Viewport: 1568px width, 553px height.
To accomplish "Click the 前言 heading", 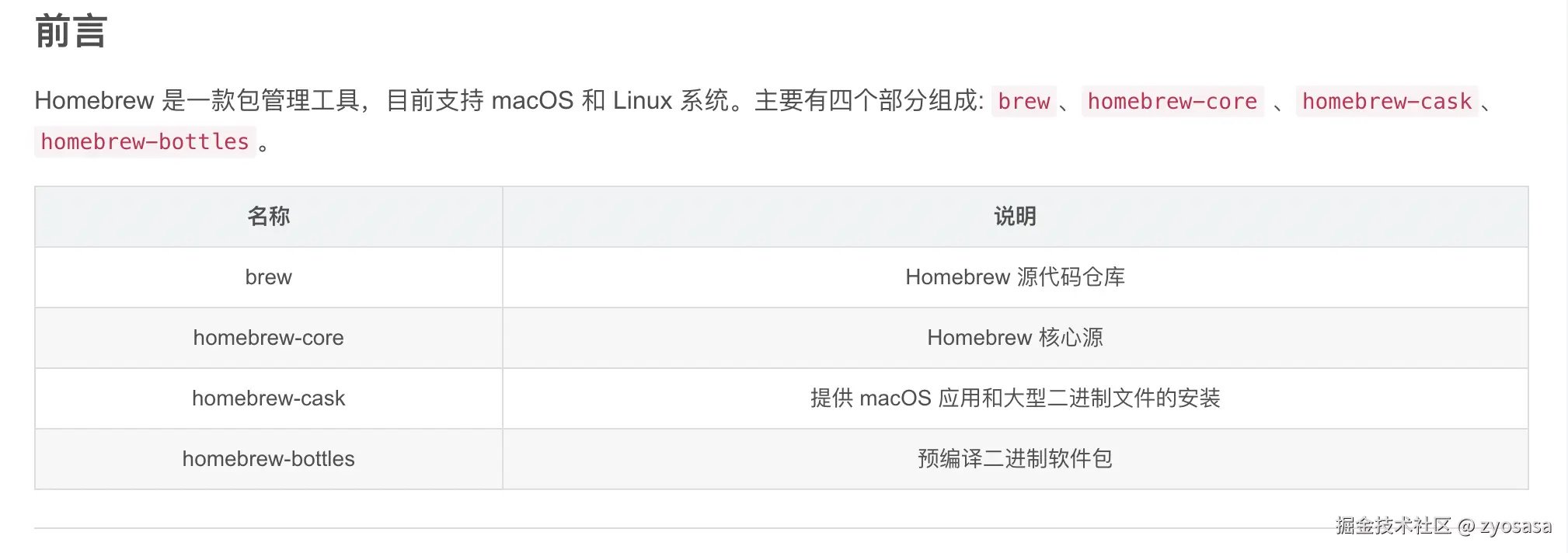I will [71, 32].
